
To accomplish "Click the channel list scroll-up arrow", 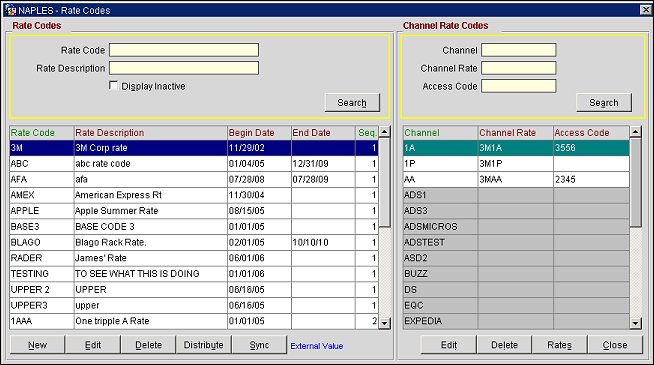I will point(635,132).
